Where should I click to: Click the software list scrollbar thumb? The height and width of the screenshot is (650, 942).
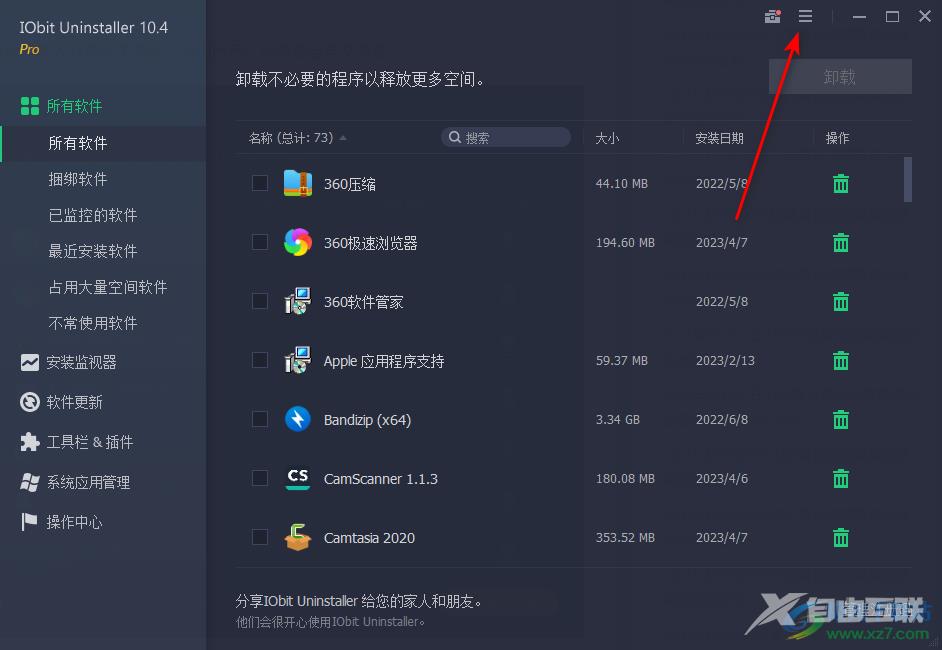(908, 180)
